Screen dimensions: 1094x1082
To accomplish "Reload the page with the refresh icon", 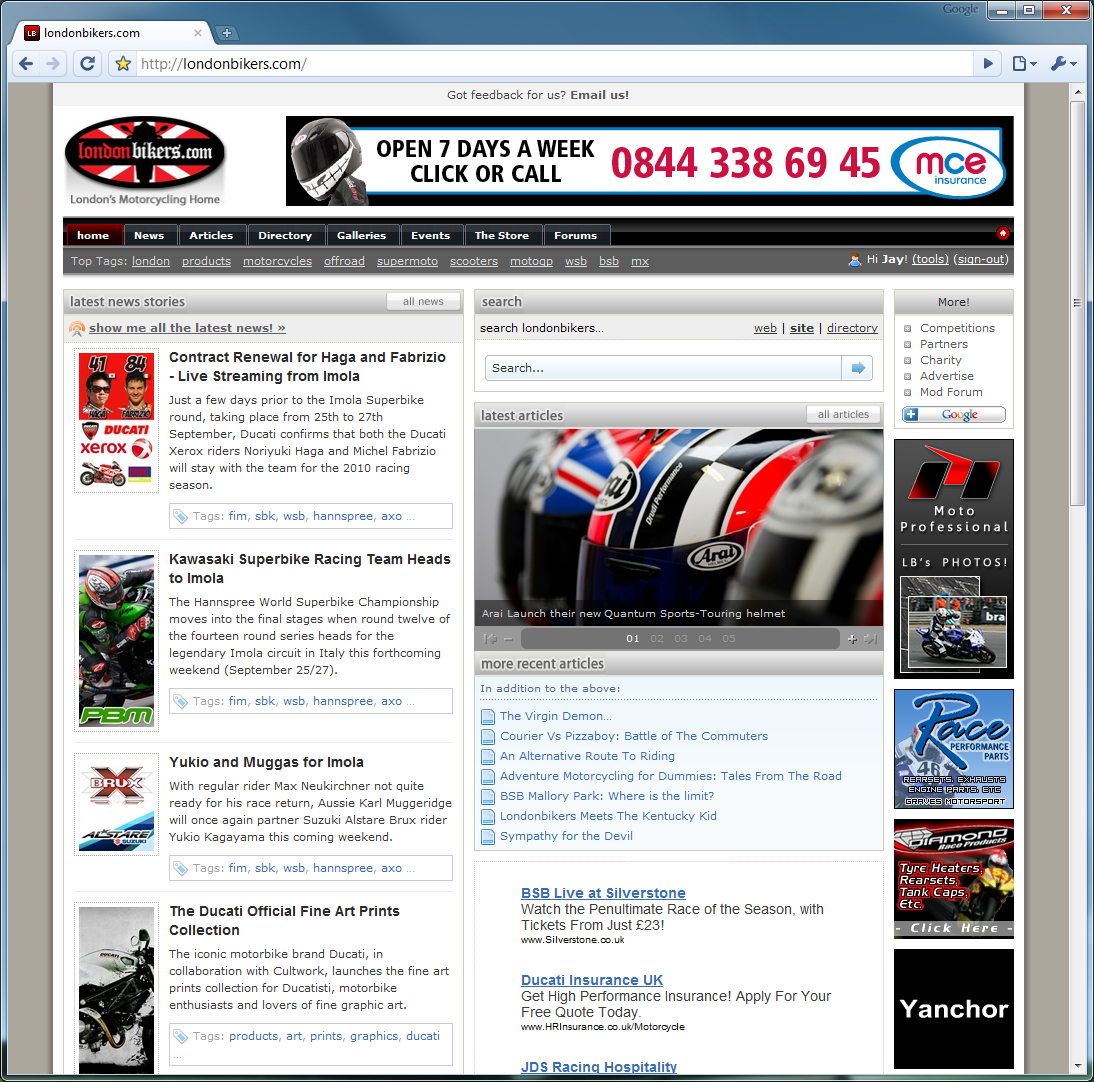I will pos(87,64).
